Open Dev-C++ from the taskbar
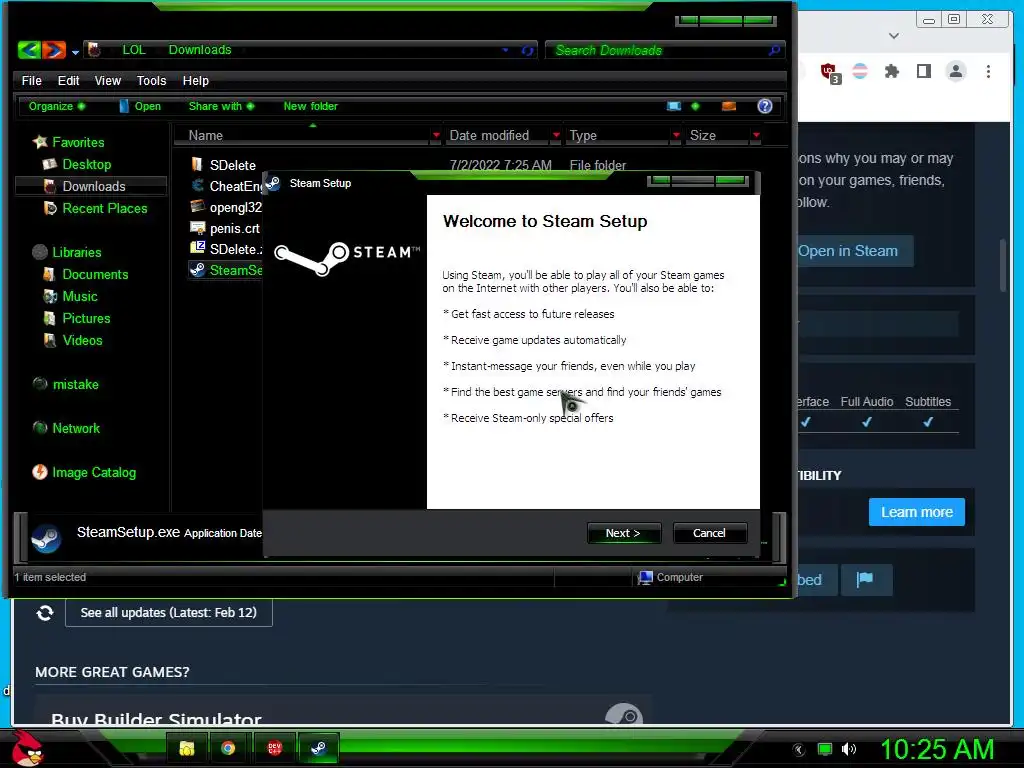The width and height of the screenshot is (1024, 768). click(274, 748)
